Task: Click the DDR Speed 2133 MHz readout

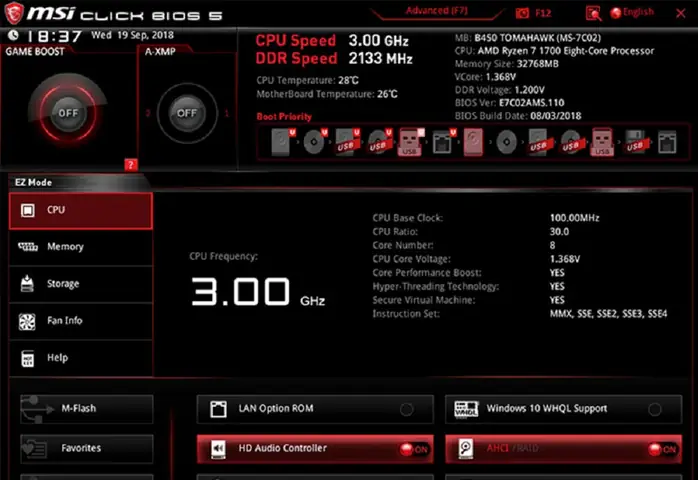Action: (334, 59)
